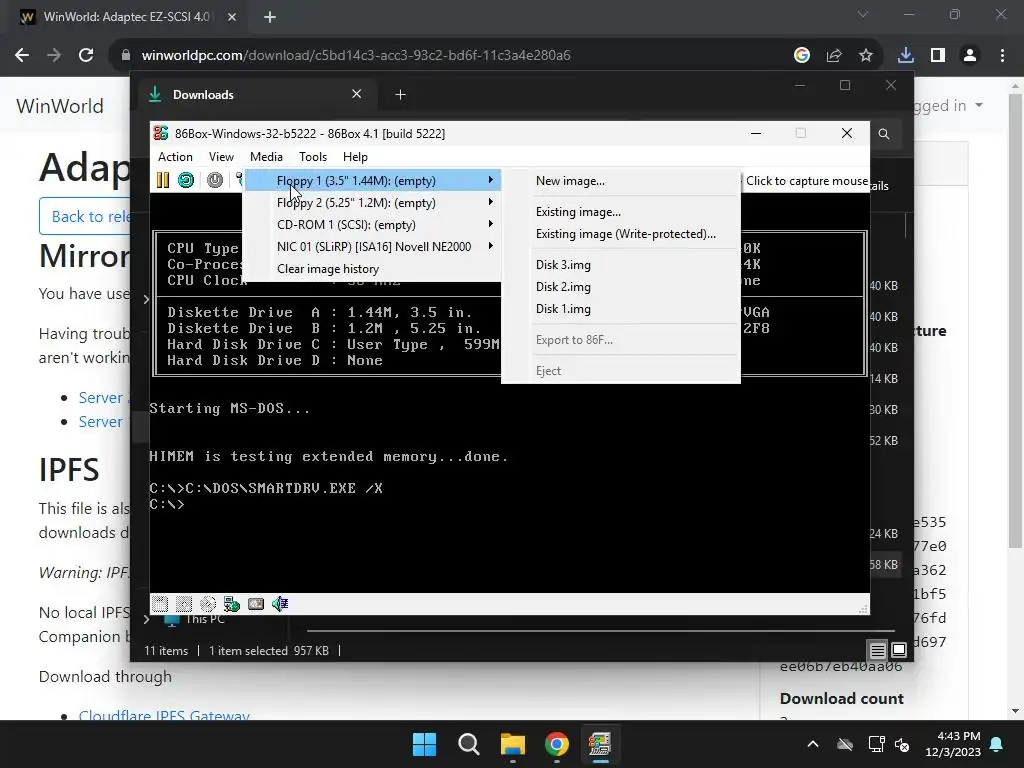Open Media menu in 86Box
Viewport: 1024px width, 768px height.
point(266,157)
